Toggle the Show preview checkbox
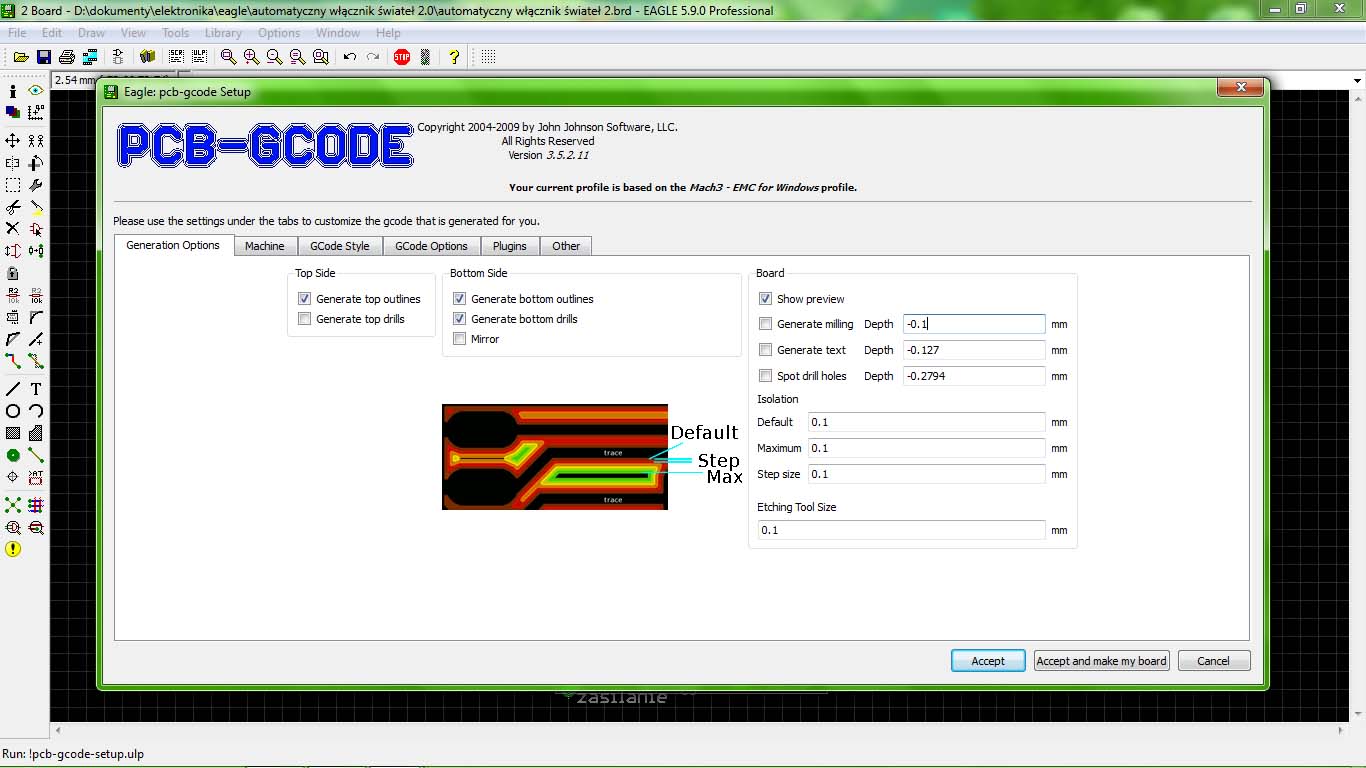 click(765, 299)
